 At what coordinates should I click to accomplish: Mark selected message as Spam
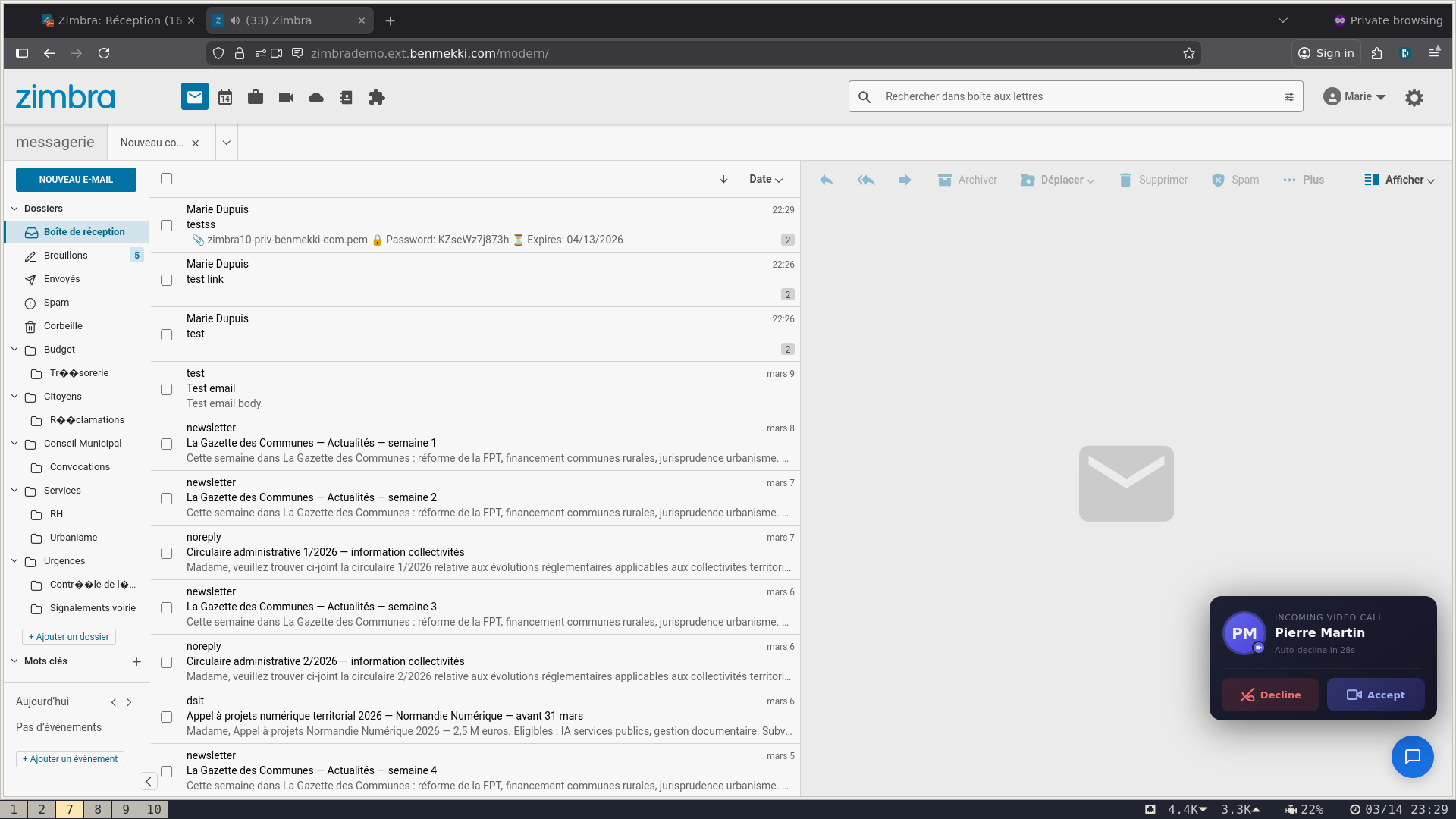1235,180
